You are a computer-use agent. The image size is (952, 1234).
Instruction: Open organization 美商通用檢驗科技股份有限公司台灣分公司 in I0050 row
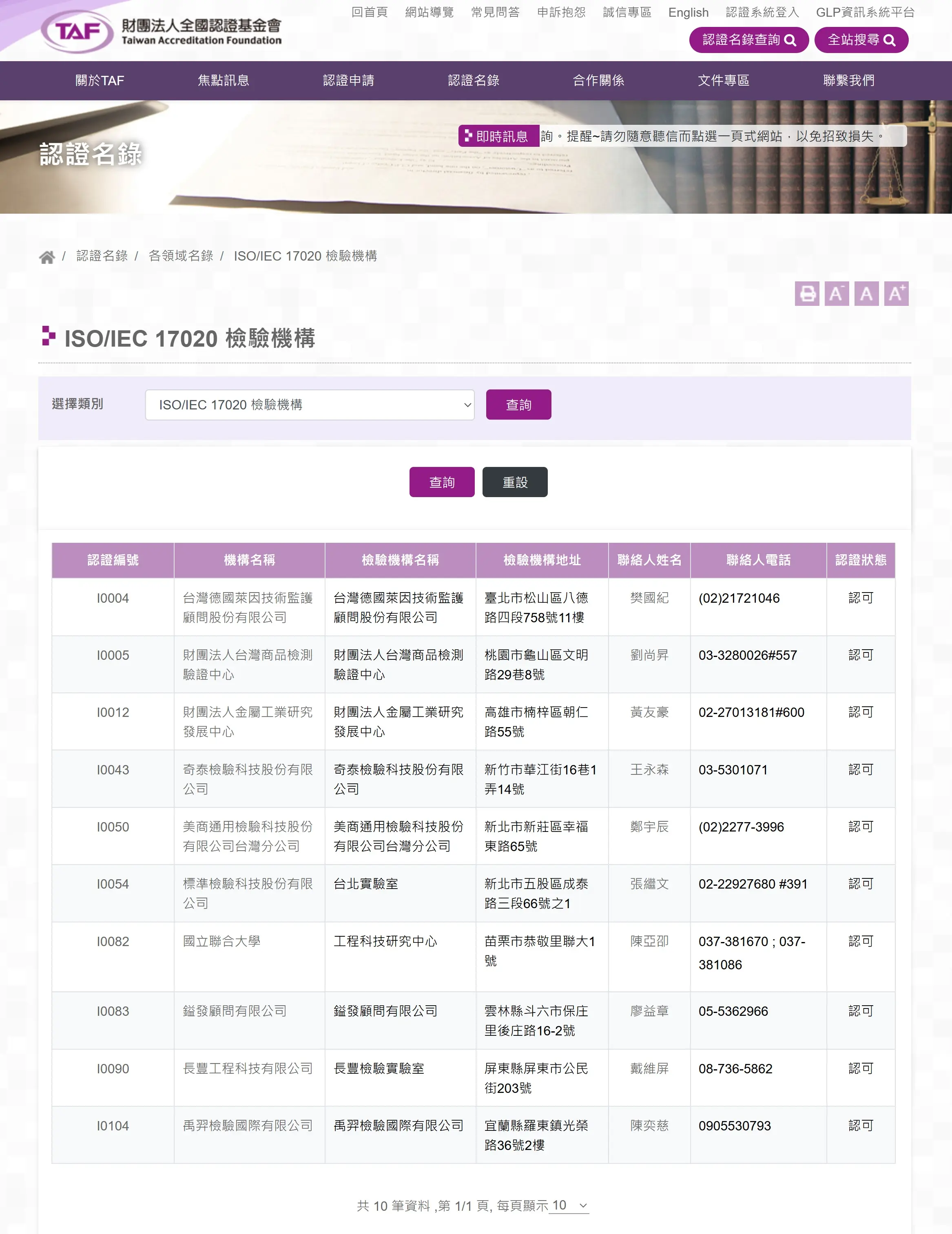pos(248,836)
